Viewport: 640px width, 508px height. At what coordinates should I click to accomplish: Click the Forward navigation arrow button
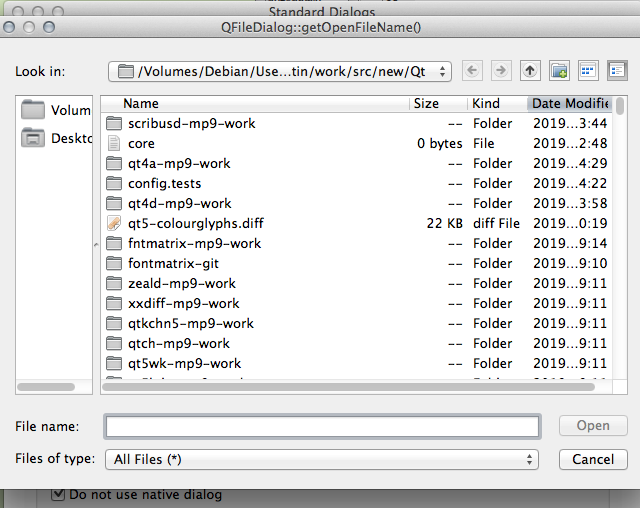pos(501,71)
